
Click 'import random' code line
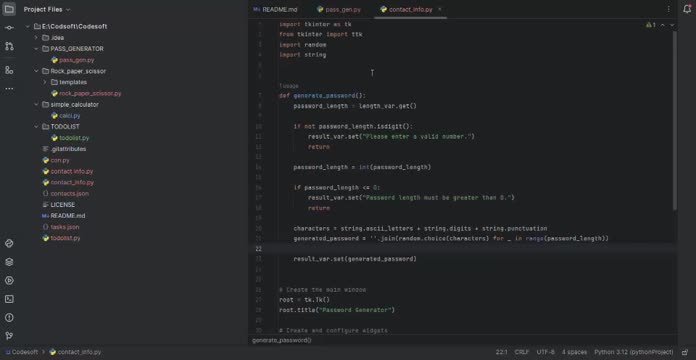(303, 45)
